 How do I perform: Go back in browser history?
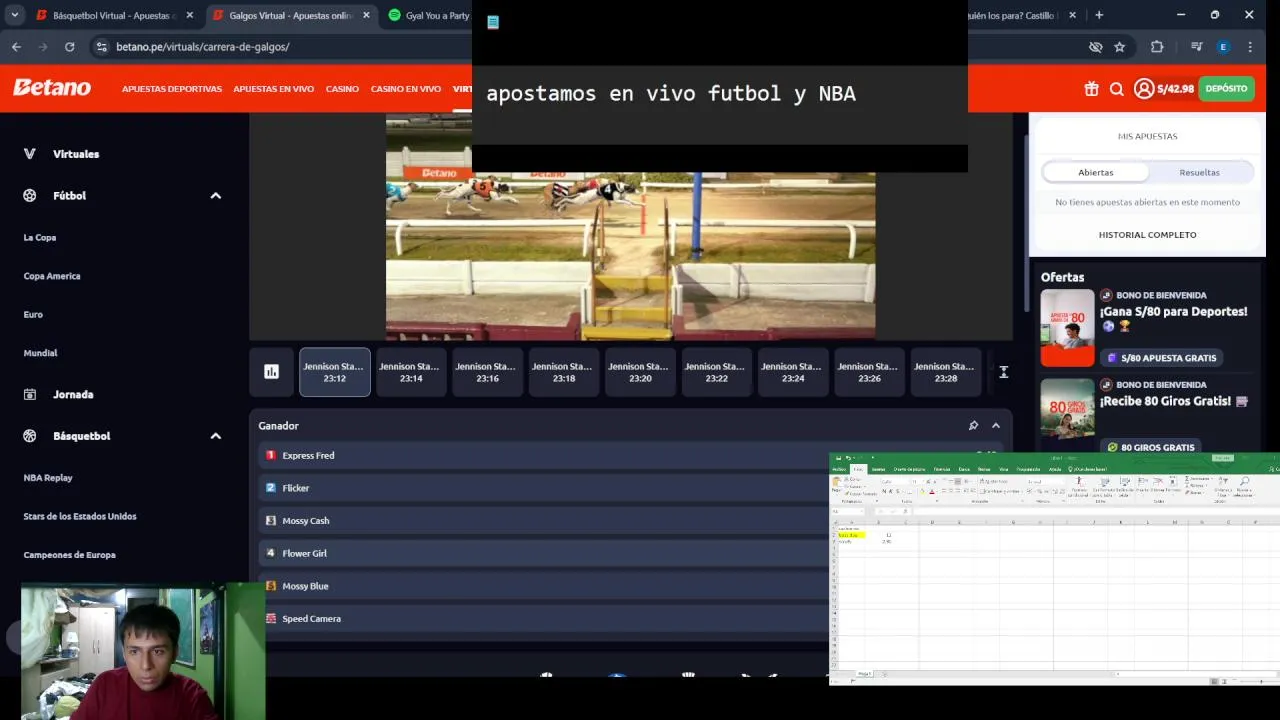[x=16, y=46]
